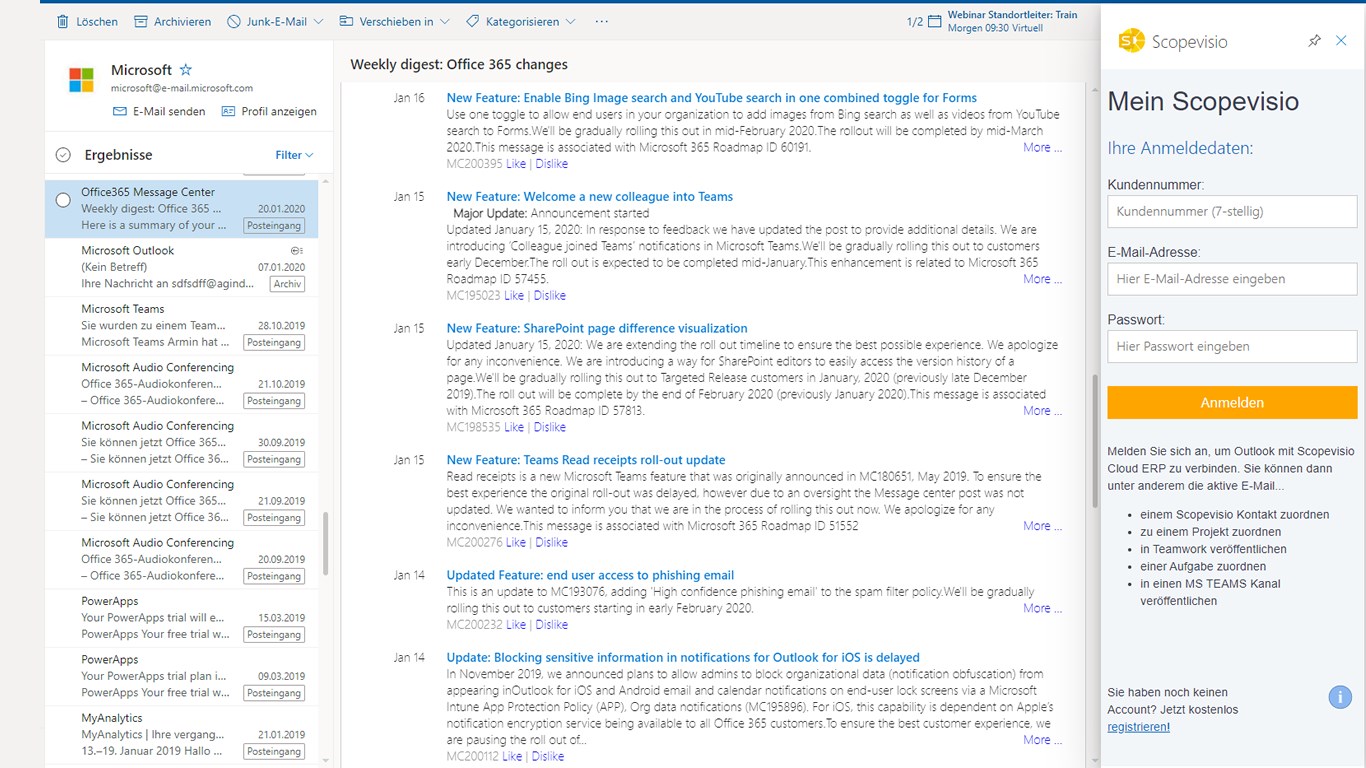The image size is (1366, 768).
Task: Click the E-Mail-Adresse input field
Action: pyautogui.click(x=1232, y=279)
